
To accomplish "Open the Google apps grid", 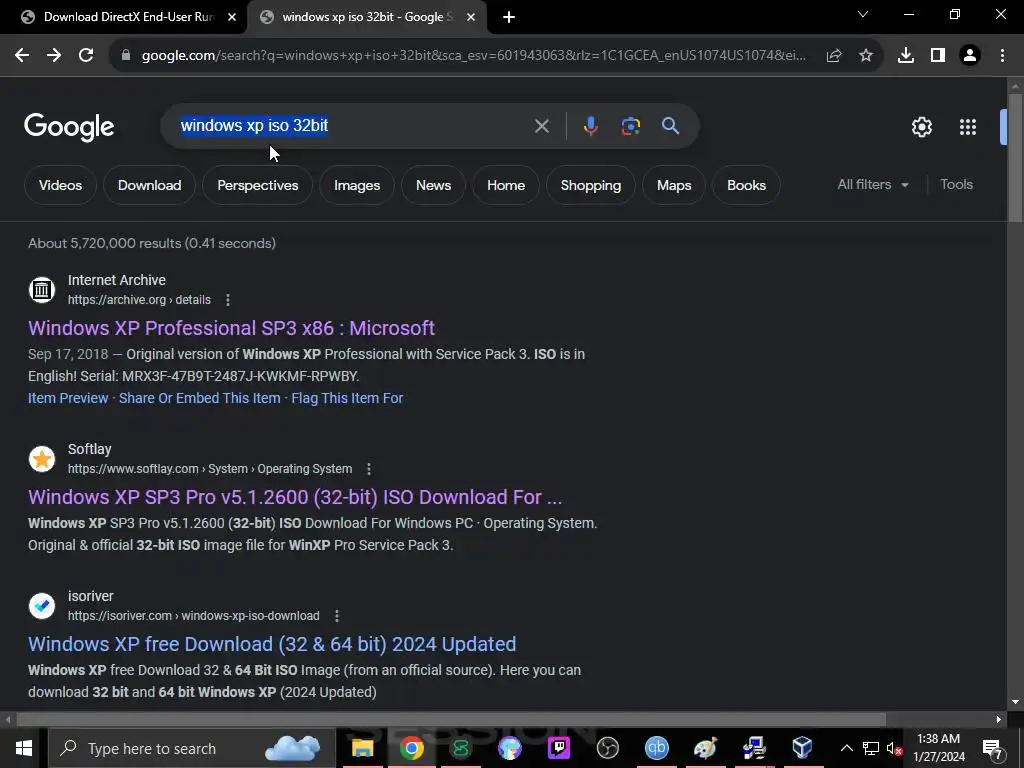I will point(968,127).
